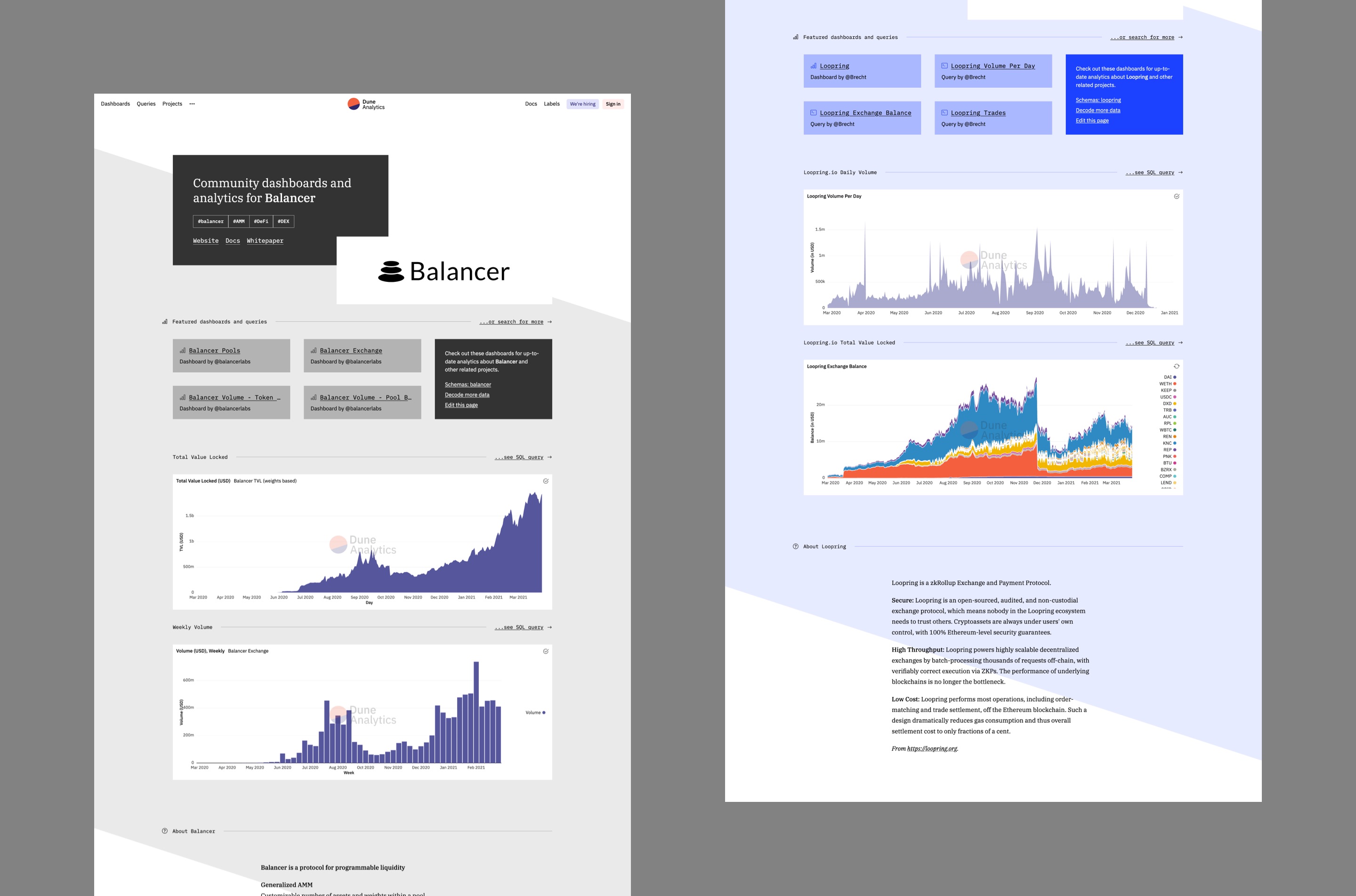Click query icon on Loopring Exchange Balance card
1356x896 pixels.
814,112
